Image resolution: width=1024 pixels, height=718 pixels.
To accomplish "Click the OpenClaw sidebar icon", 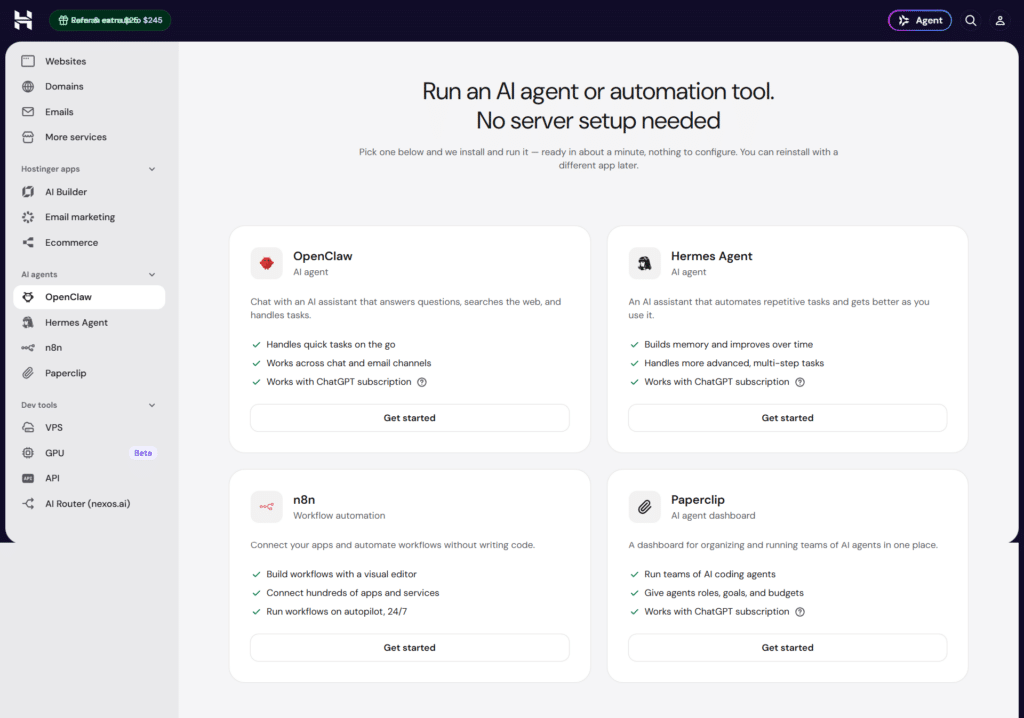I will (x=28, y=297).
